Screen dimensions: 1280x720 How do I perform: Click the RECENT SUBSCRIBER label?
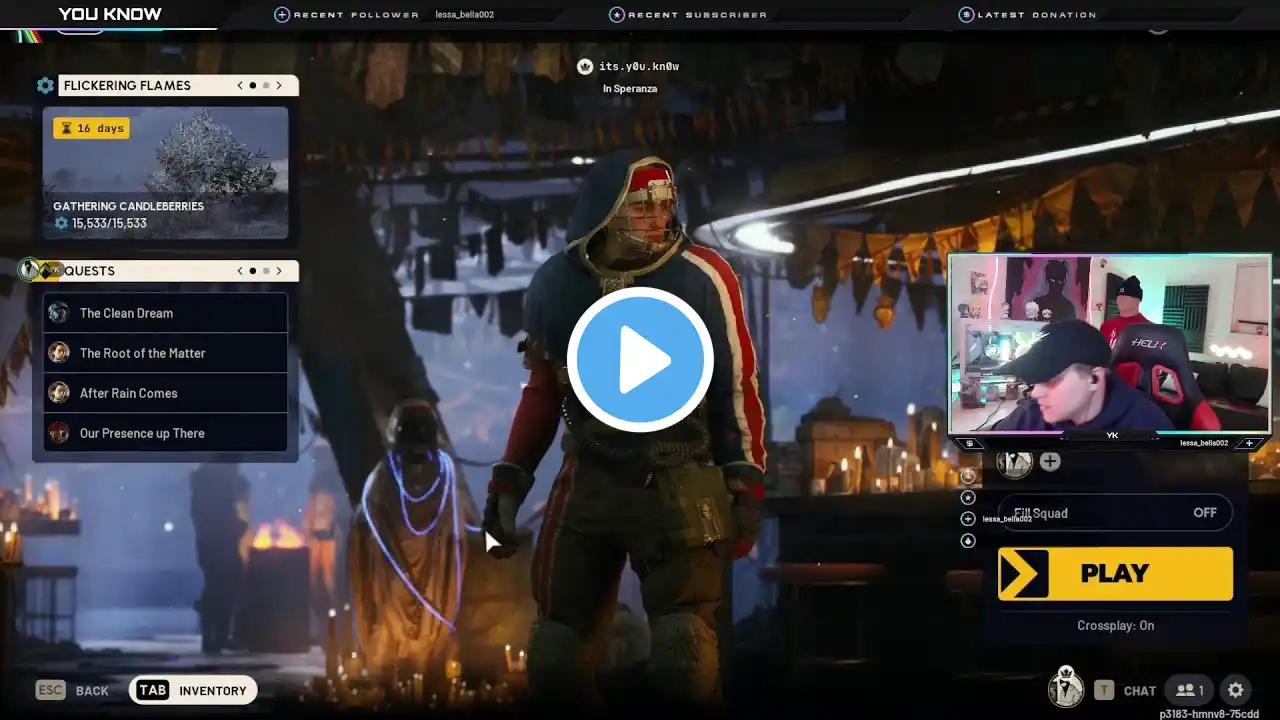pos(698,15)
